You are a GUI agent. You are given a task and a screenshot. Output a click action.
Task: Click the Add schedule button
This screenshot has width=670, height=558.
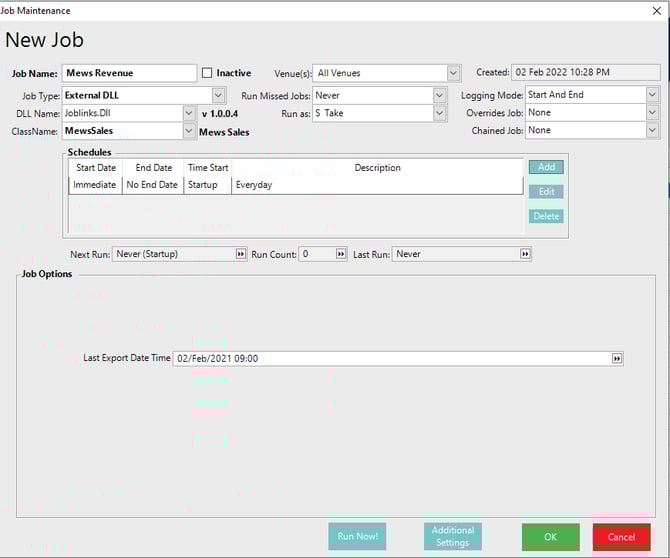pyautogui.click(x=546, y=167)
